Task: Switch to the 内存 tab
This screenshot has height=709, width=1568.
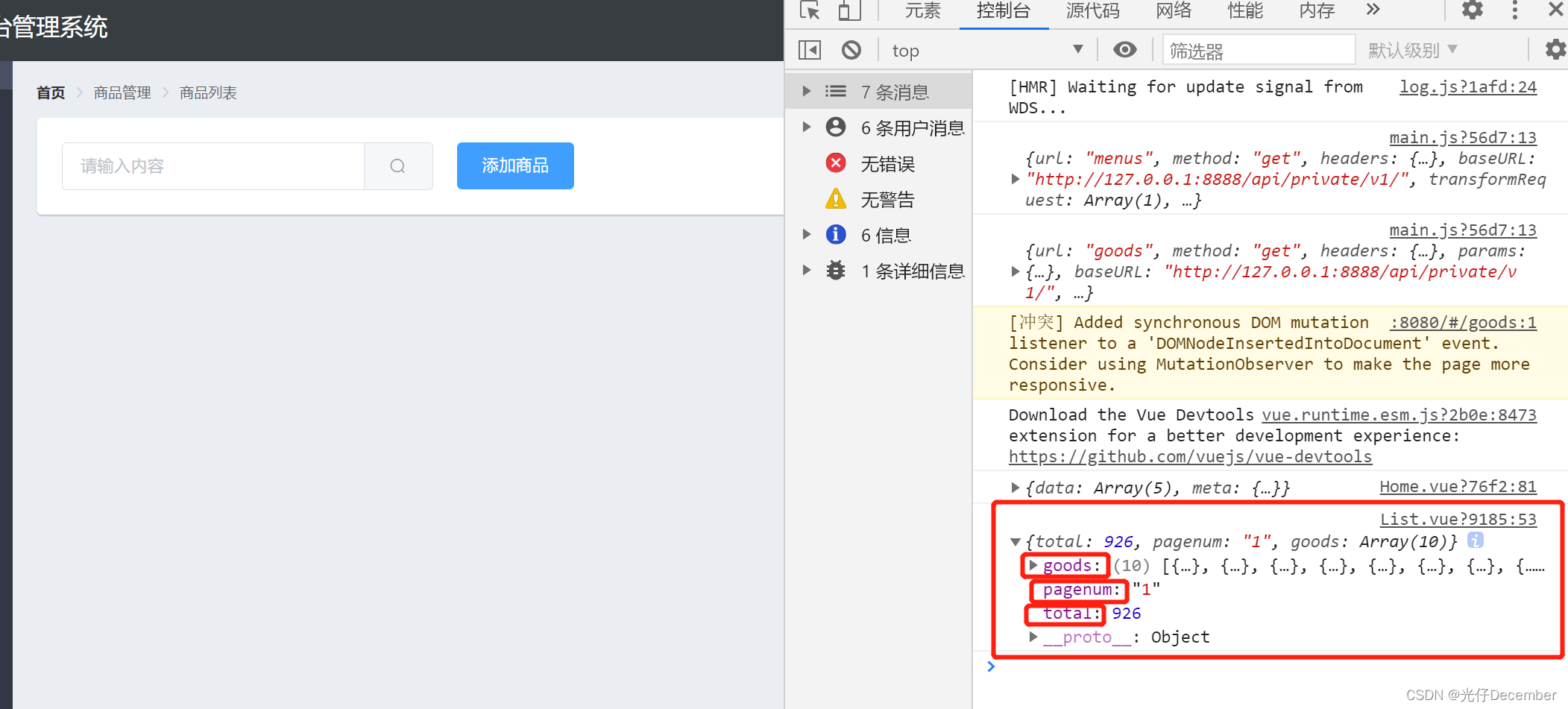Action: (x=1317, y=10)
